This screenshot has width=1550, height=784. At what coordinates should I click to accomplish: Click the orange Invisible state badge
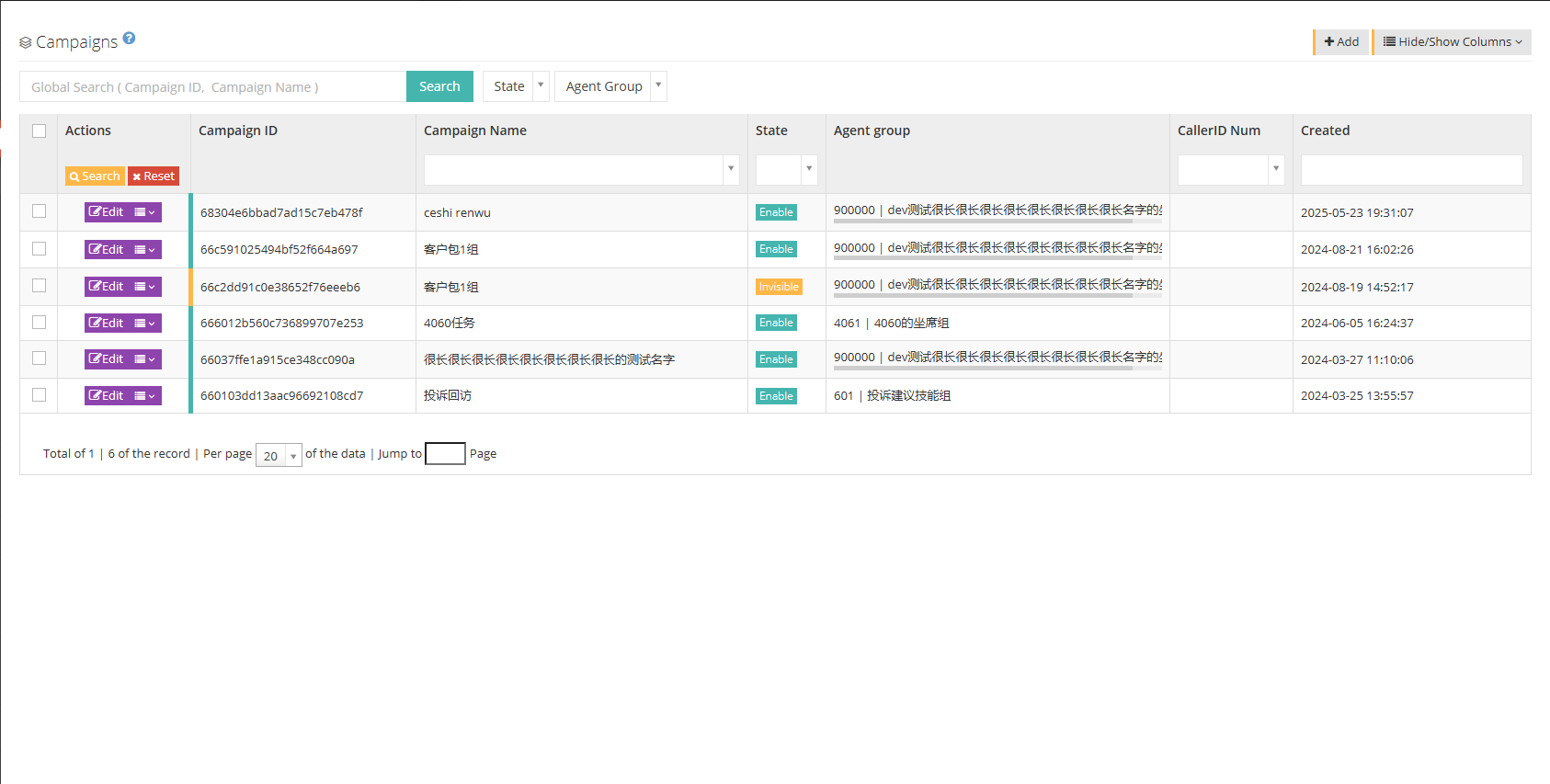pyautogui.click(x=779, y=287)
